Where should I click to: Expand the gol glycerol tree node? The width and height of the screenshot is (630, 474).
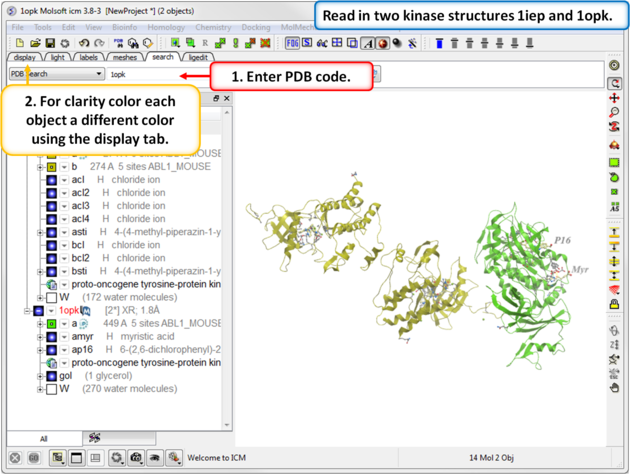pyautogui.click(x=40, y=376)
